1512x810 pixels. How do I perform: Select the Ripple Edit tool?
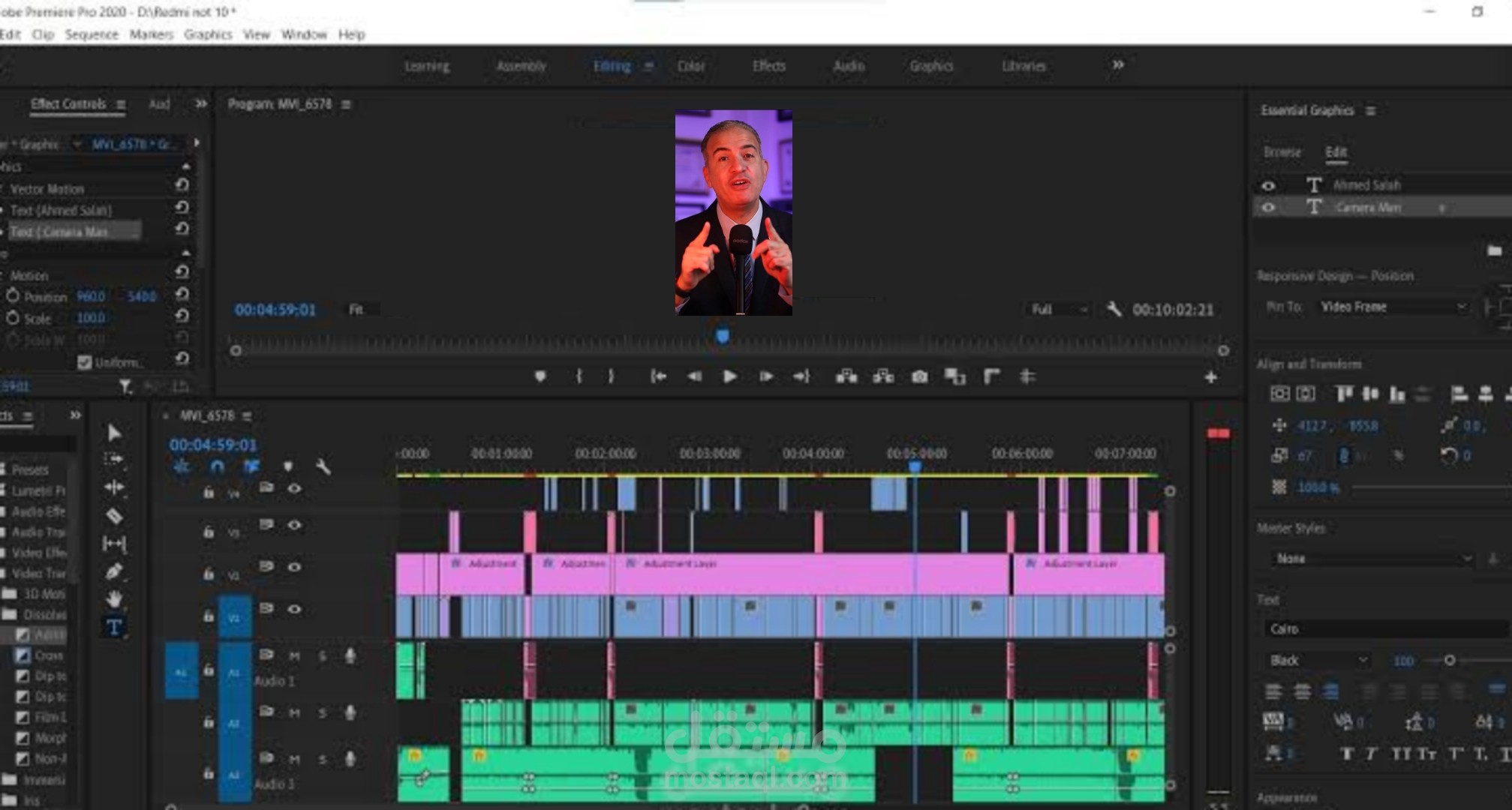[x=114, y=487]
